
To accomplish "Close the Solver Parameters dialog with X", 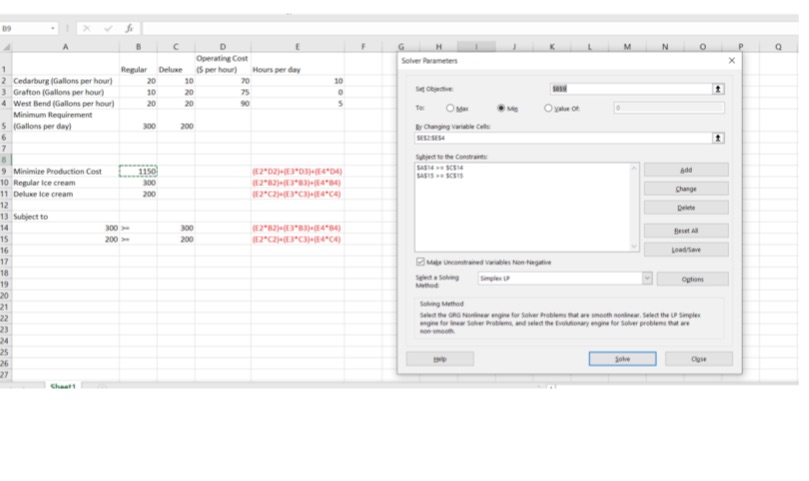I will 732,60.
